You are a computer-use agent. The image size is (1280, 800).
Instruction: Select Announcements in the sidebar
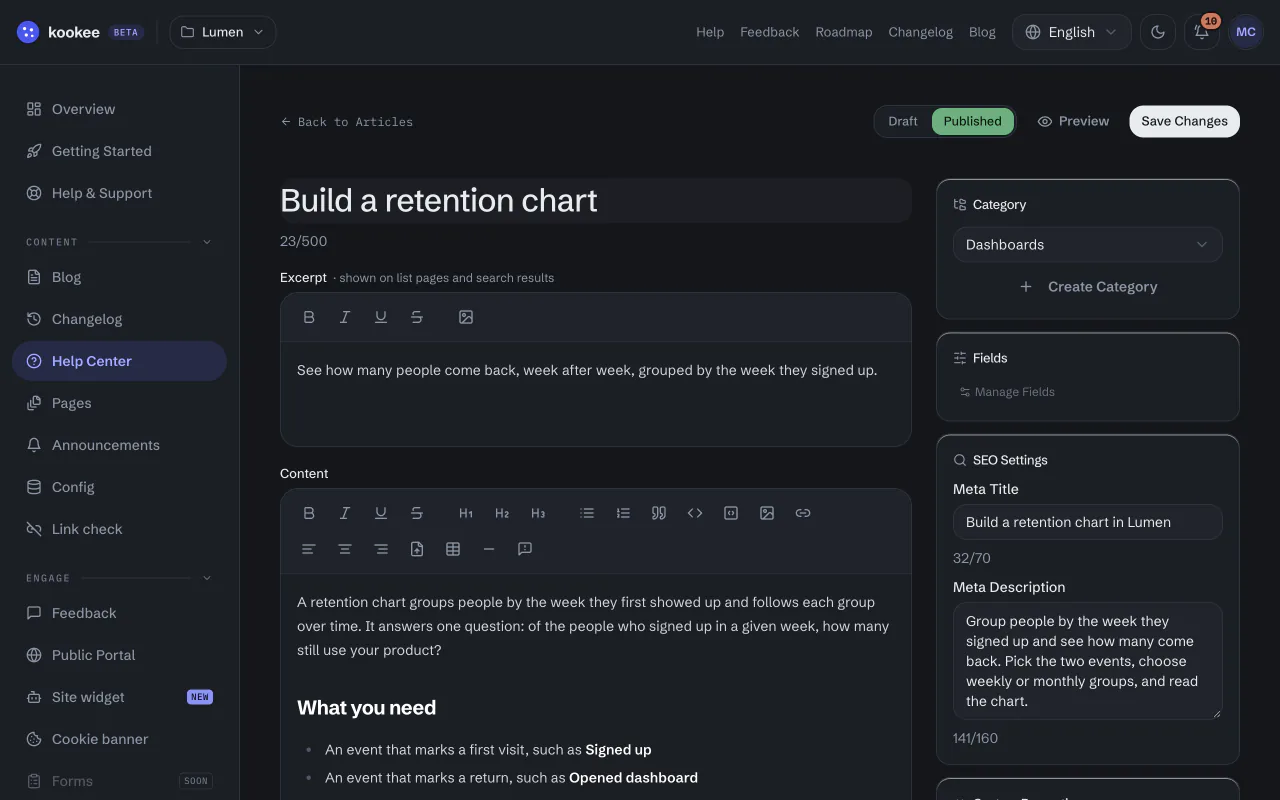(x=120, y=445)
